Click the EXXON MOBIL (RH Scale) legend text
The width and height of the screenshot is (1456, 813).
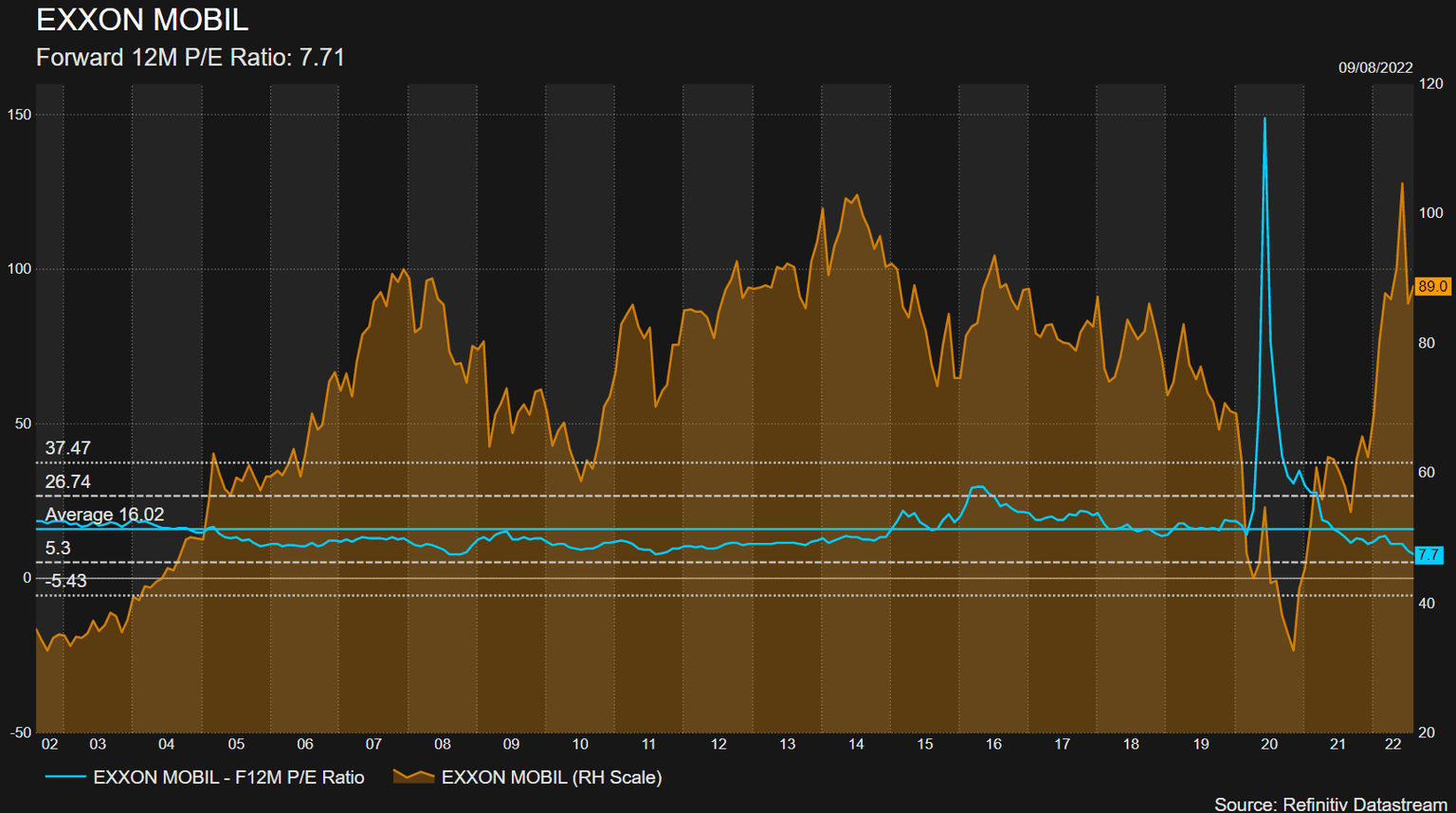pyautogui.click(x=552, y=777)
